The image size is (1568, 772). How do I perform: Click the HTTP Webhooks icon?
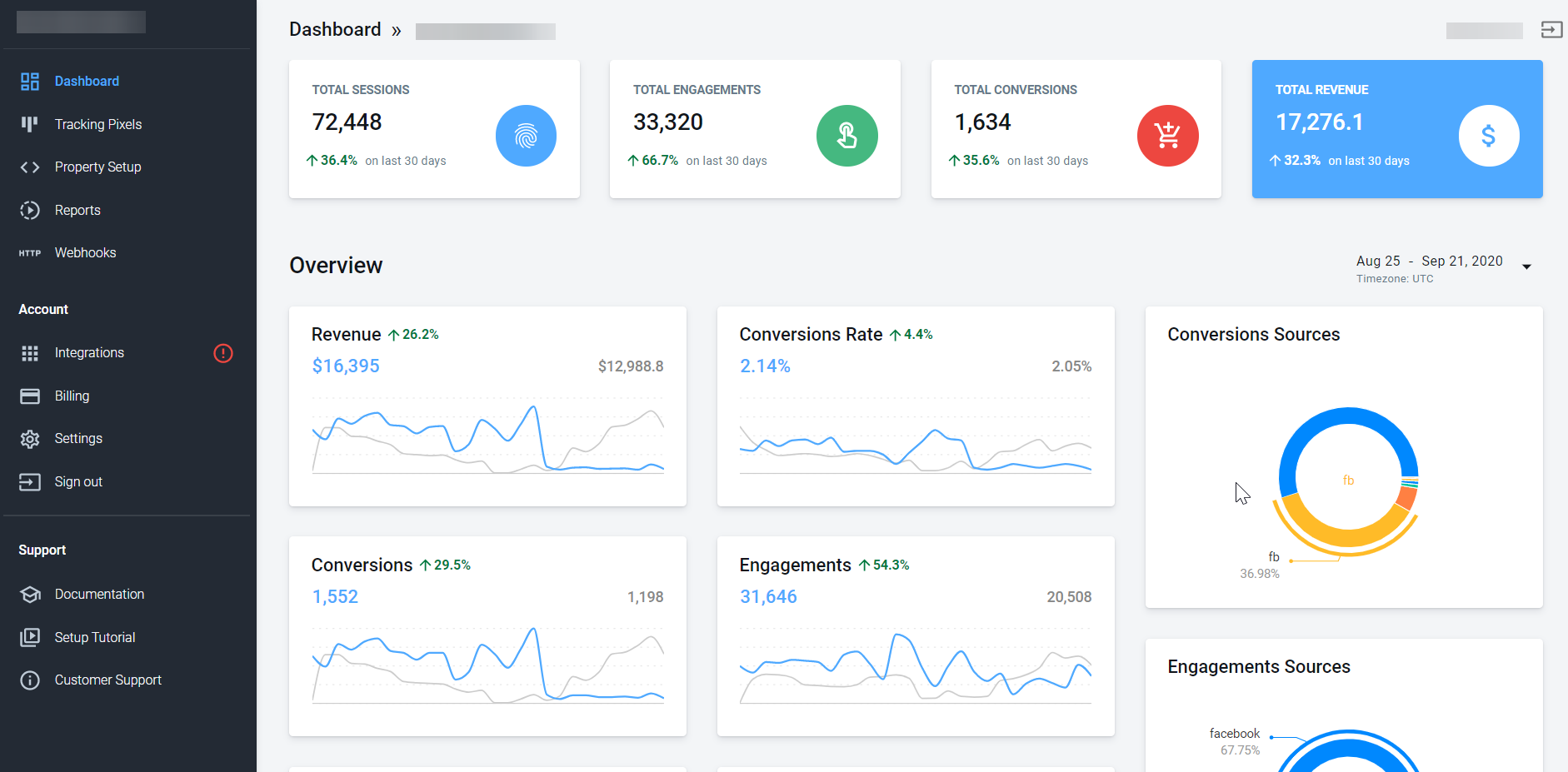point(30,252)
